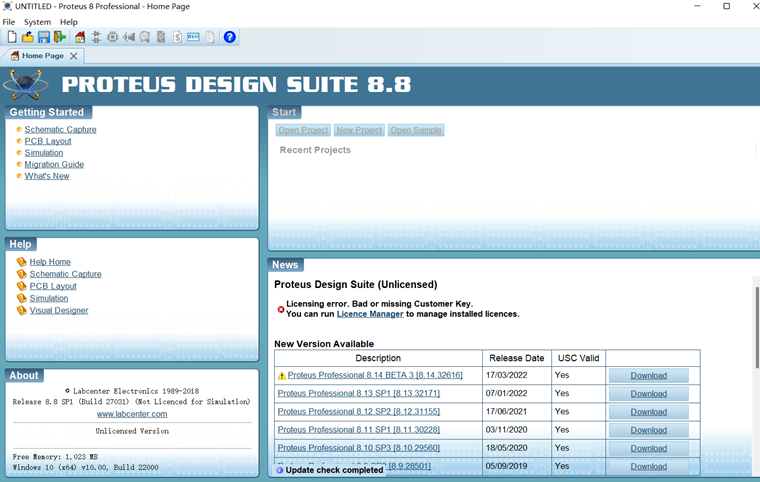Download the 8.12 SP2 release

coord(649,412)
